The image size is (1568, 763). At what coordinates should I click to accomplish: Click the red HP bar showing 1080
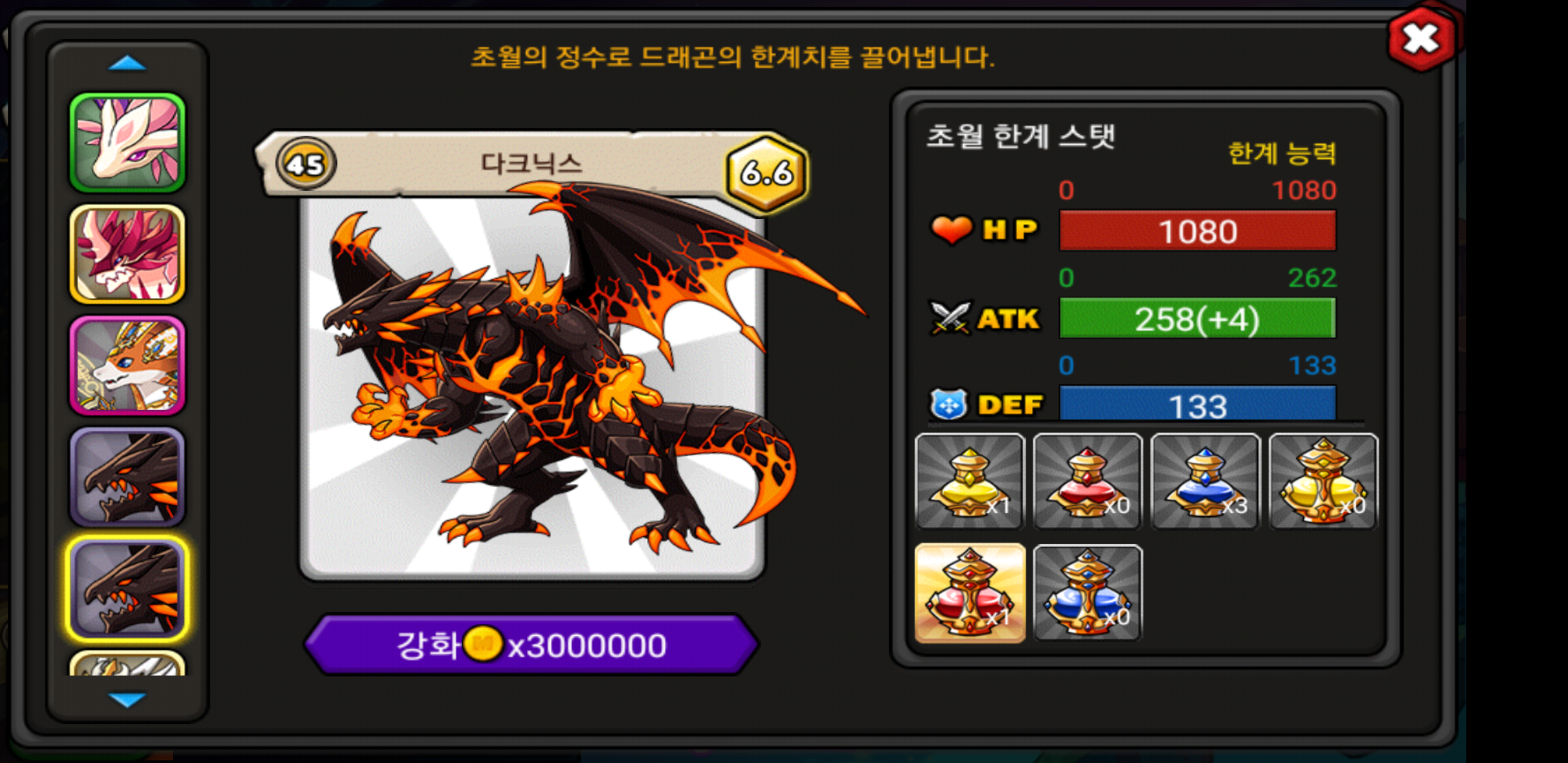(1197, 230)
